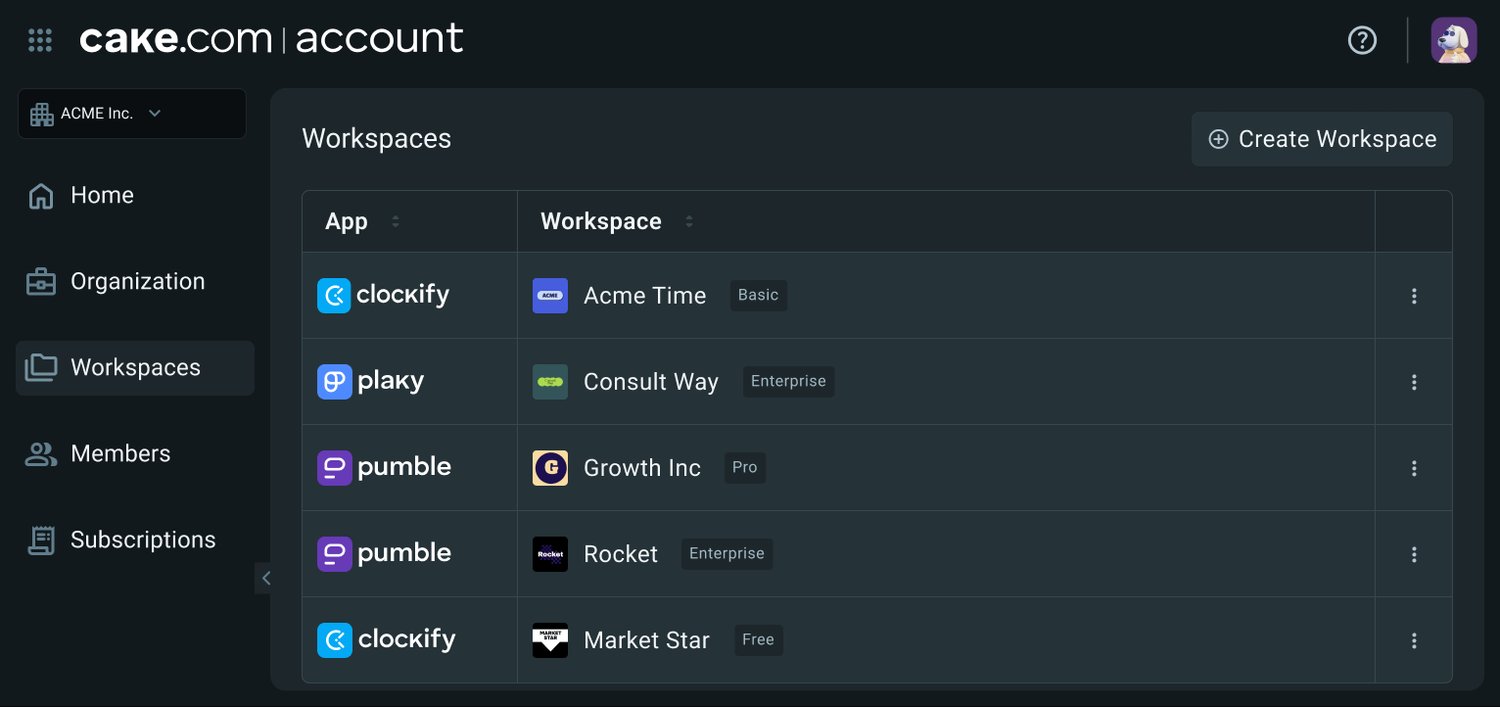Sort table by App column
The height and width of the screenshot is (707, 1500).
click(395, 221)
